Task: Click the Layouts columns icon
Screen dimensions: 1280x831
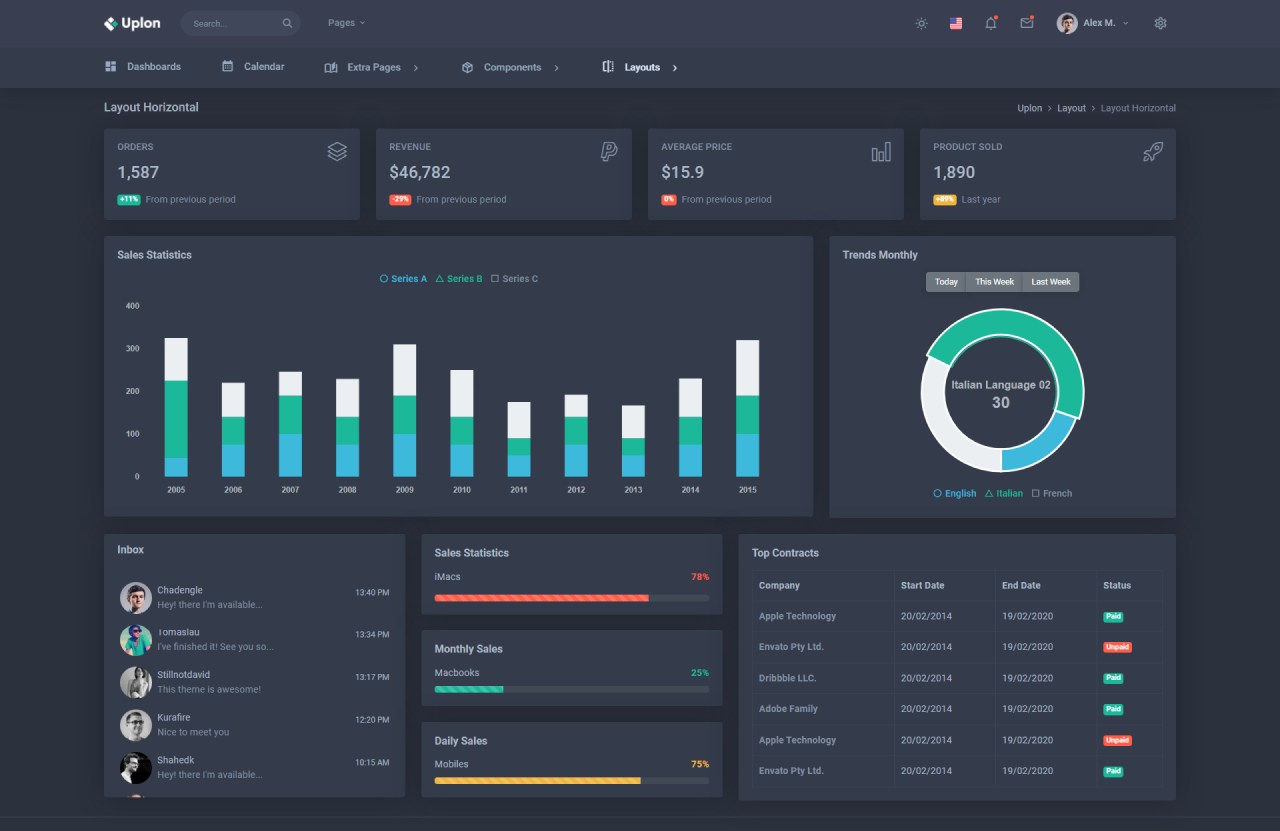Action: [608, 67]
